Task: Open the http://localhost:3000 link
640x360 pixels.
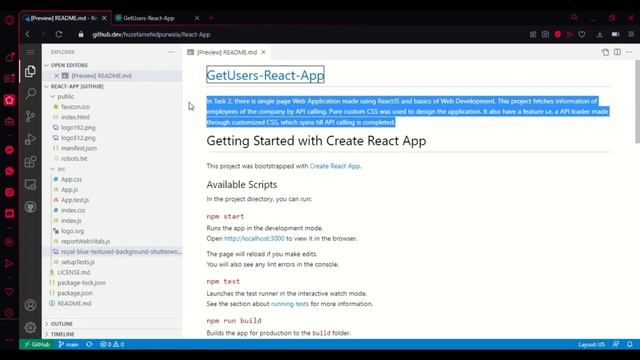Action: pyautogui.click(x=254, y=238)
